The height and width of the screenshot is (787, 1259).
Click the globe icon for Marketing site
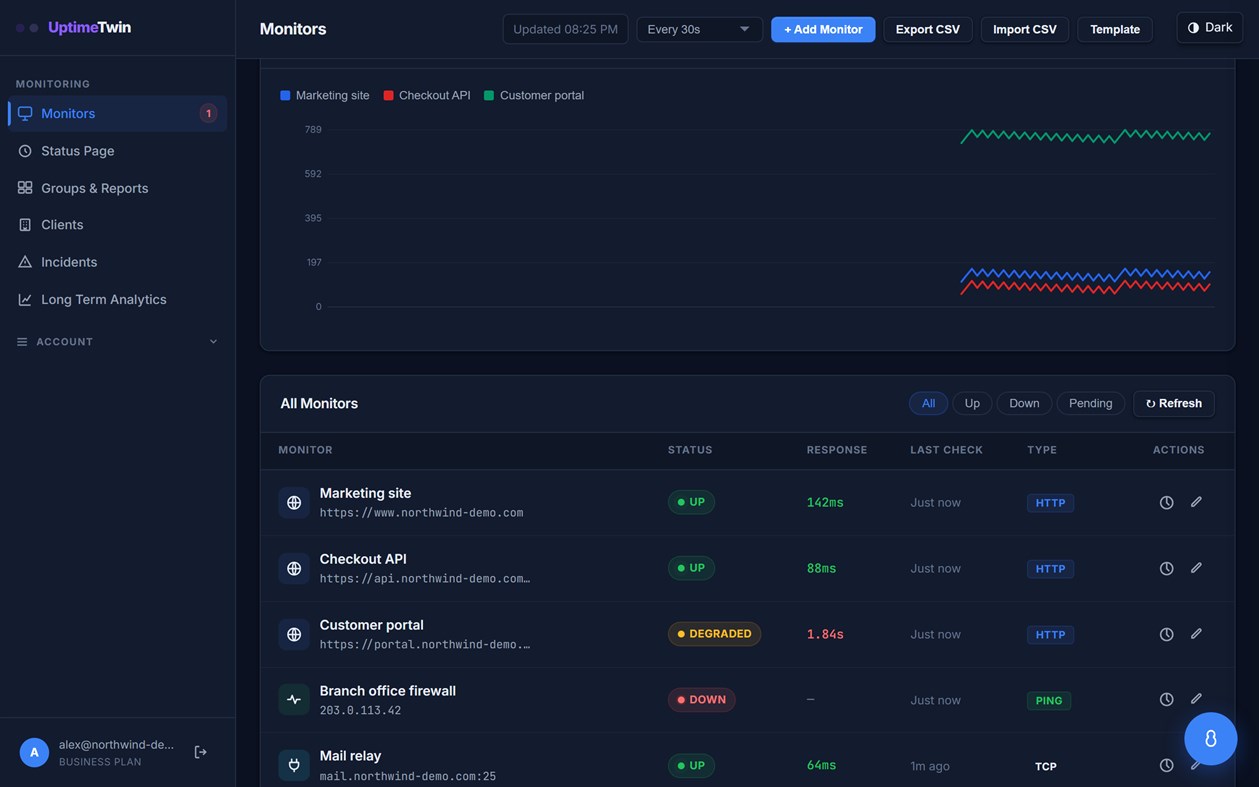point(294,502)
